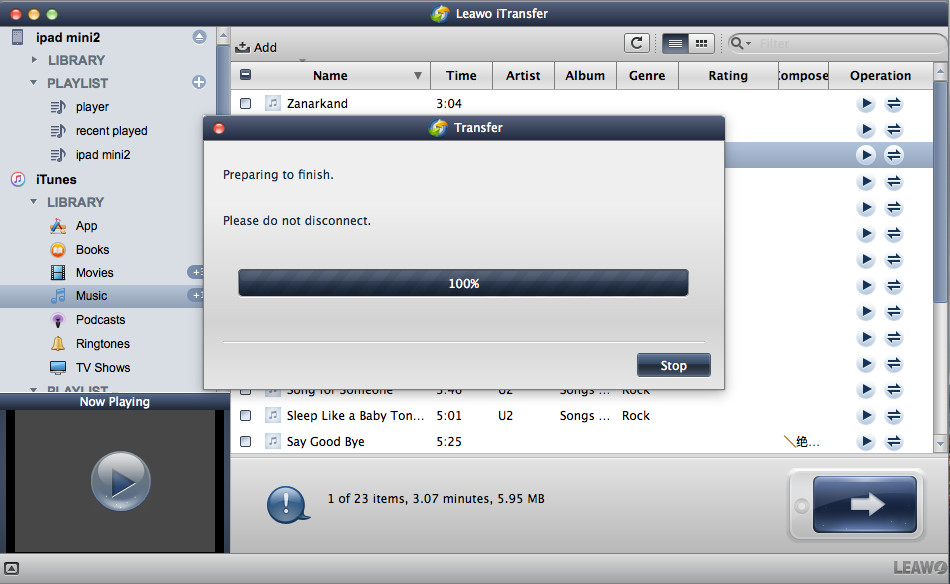
Task: Check the Sleep Like a Baby song
Action: [x=246, y=416]
